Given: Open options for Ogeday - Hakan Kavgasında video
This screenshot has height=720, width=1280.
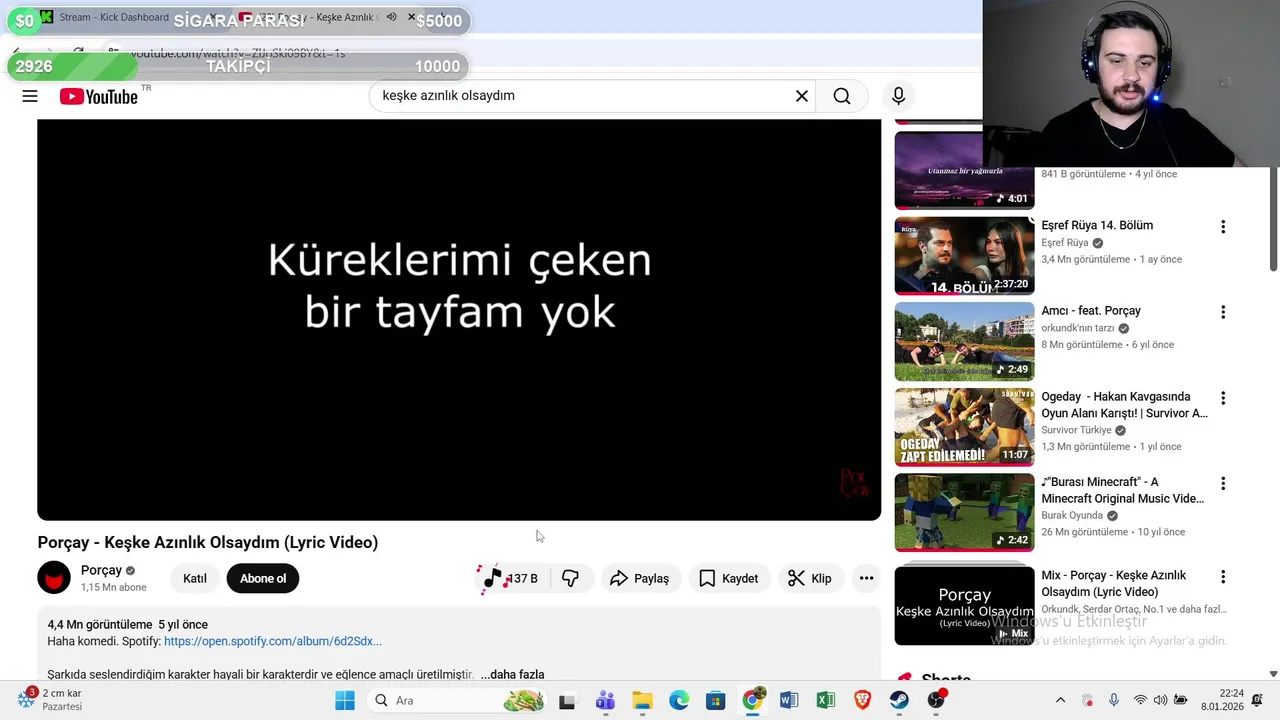Looking at the screenshot, I should point(1222,398).
